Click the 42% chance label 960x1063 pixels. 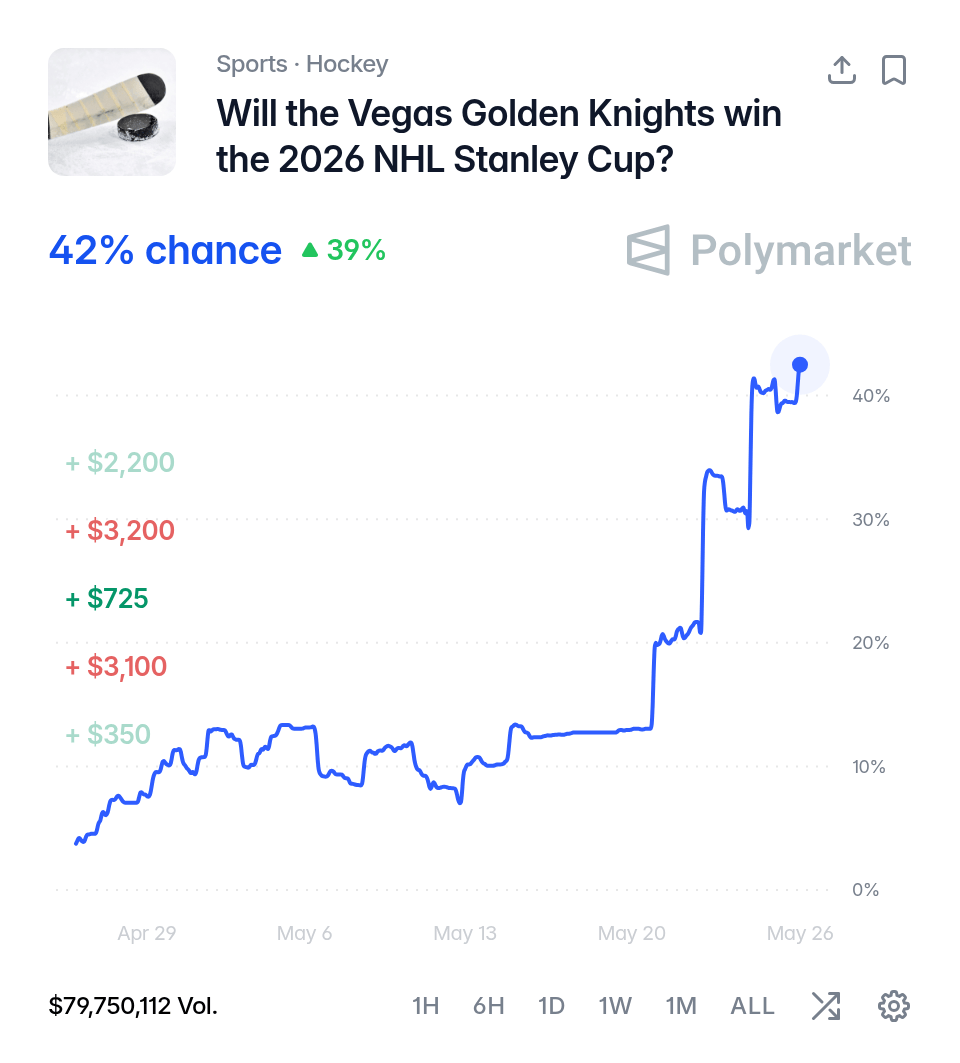165,250
